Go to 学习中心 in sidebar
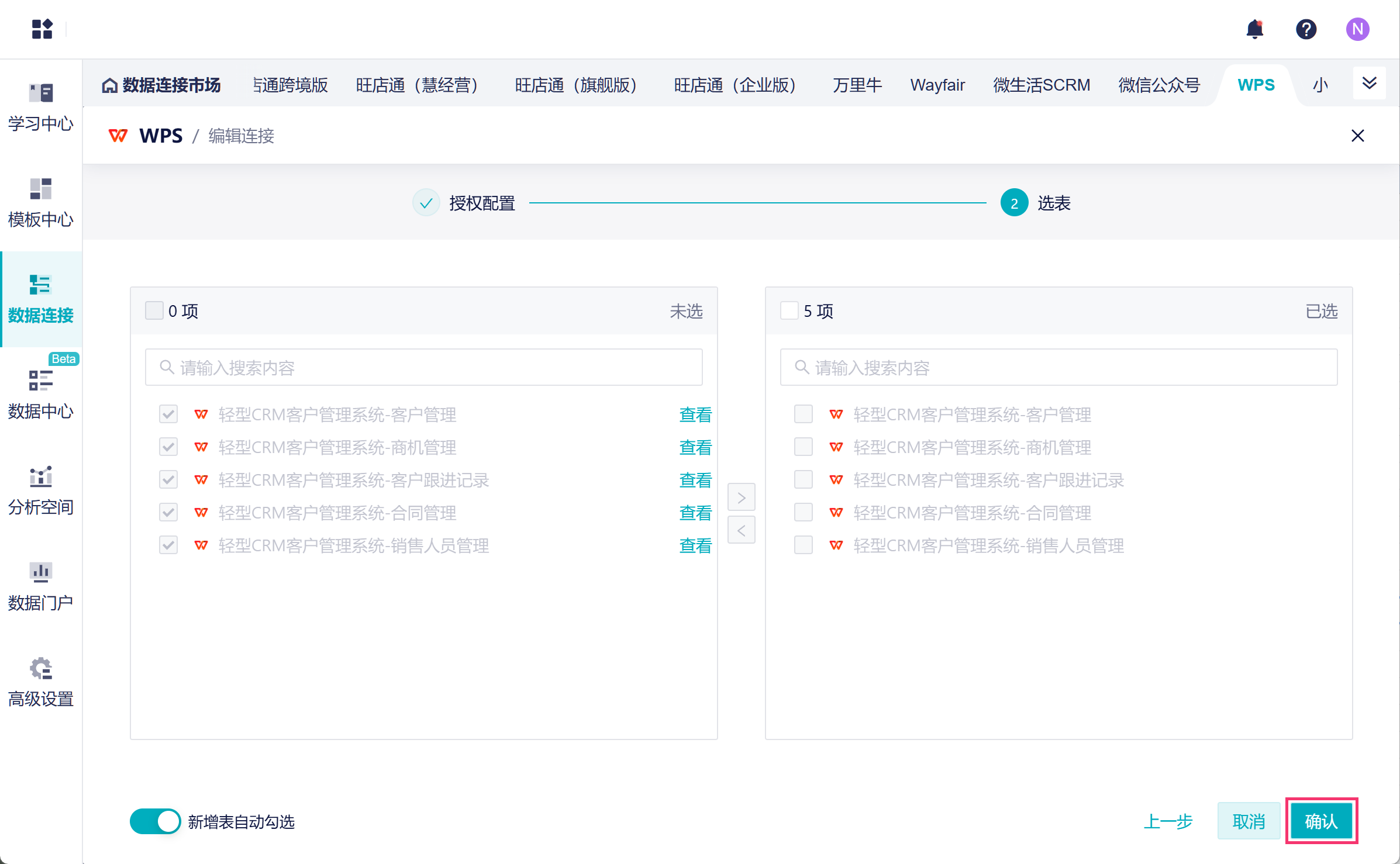 coord(41,108)
